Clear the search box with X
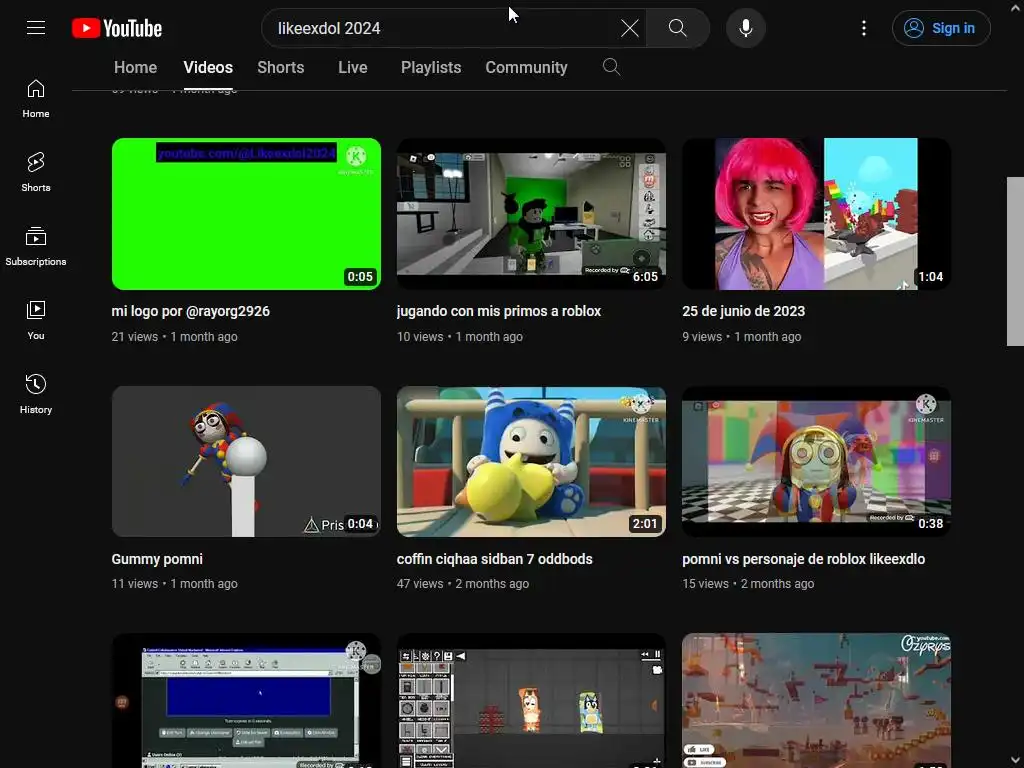The width and height of the screenshot is (1024, 768). (630, 28)
